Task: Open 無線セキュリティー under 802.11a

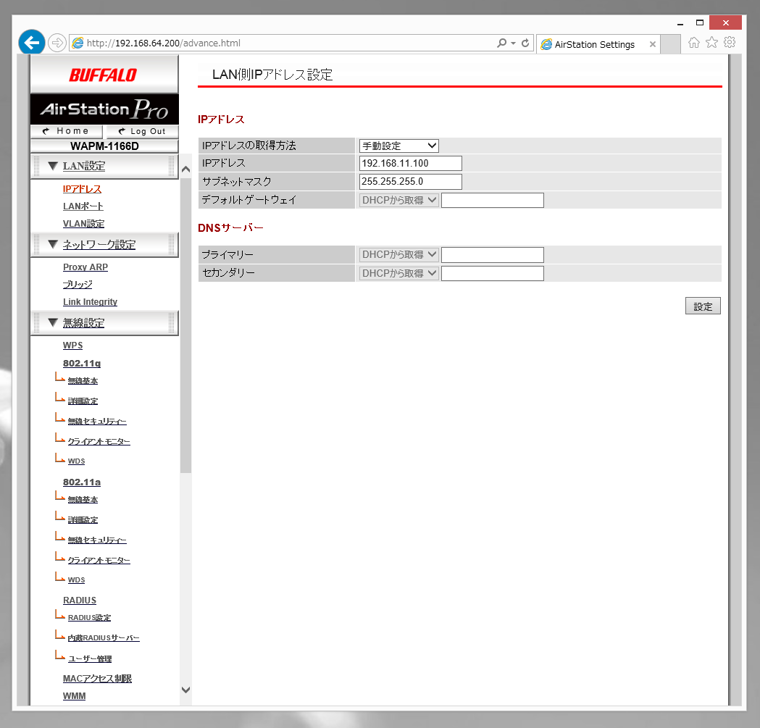Action: 97,540
